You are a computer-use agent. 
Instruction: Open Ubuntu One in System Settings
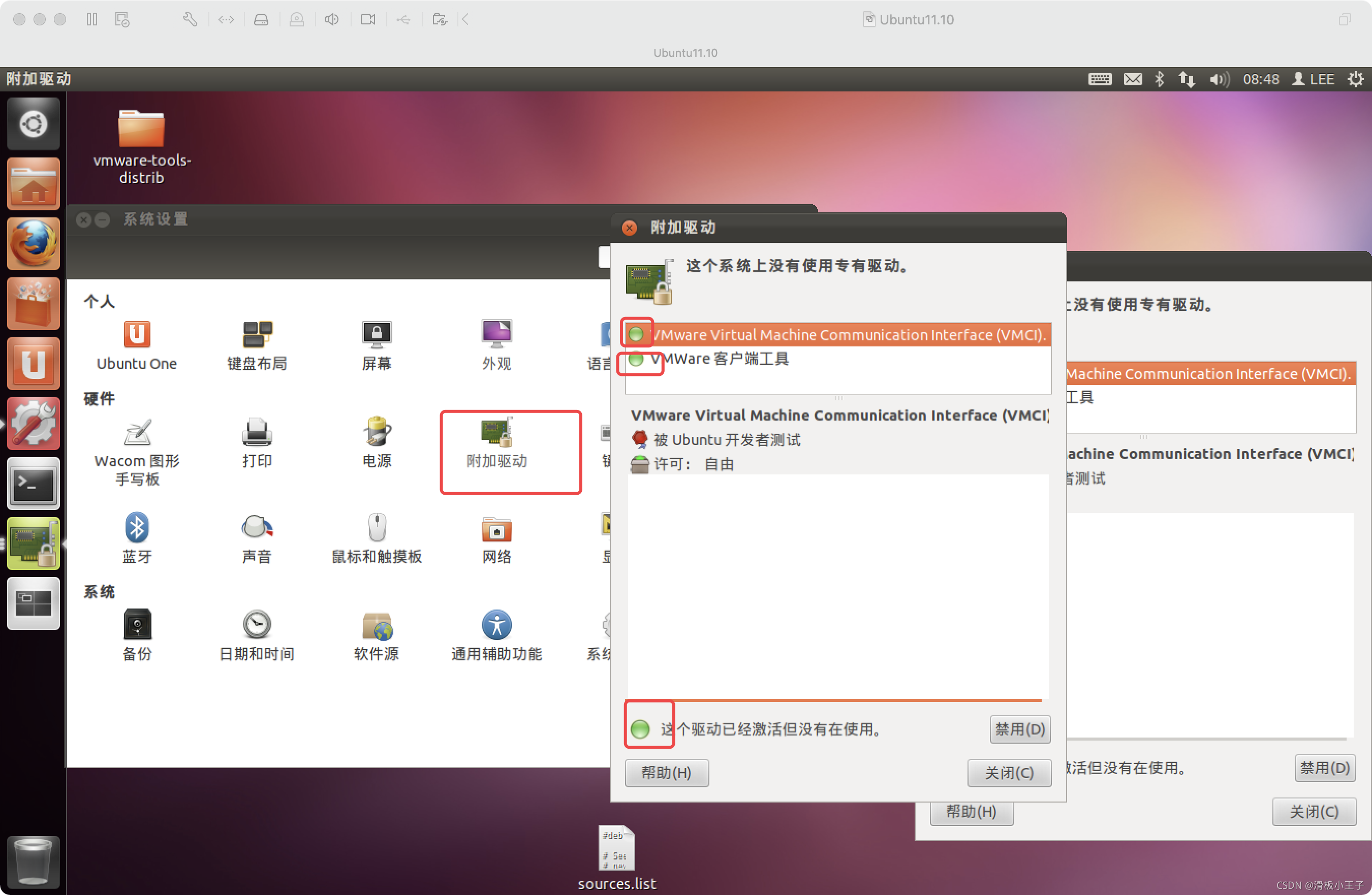click(x=137, y=345)
